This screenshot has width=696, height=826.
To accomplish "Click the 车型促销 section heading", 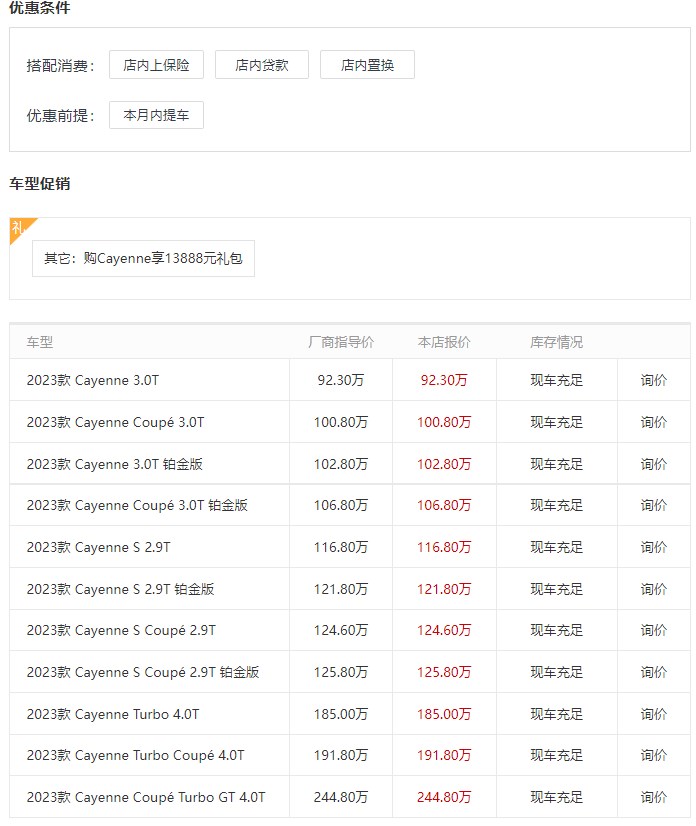I will [x=40, y=184].
